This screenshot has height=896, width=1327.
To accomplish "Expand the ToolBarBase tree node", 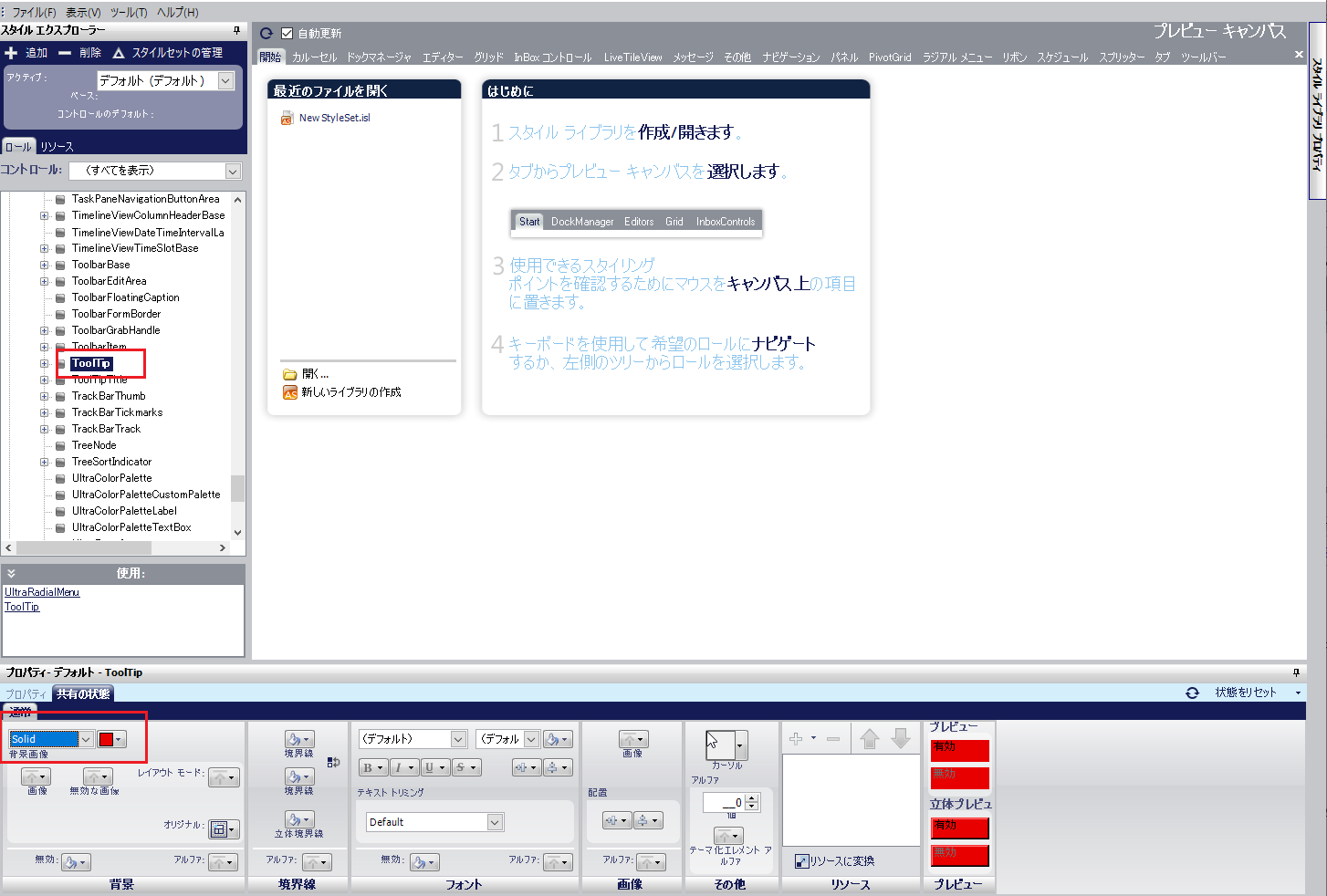I will tap(44, 264).
